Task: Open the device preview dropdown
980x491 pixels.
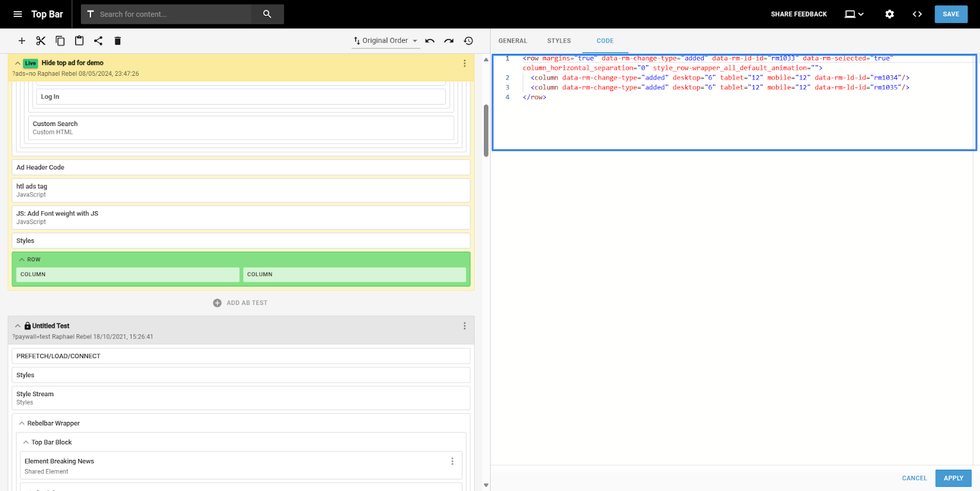Action: (854, 14)
